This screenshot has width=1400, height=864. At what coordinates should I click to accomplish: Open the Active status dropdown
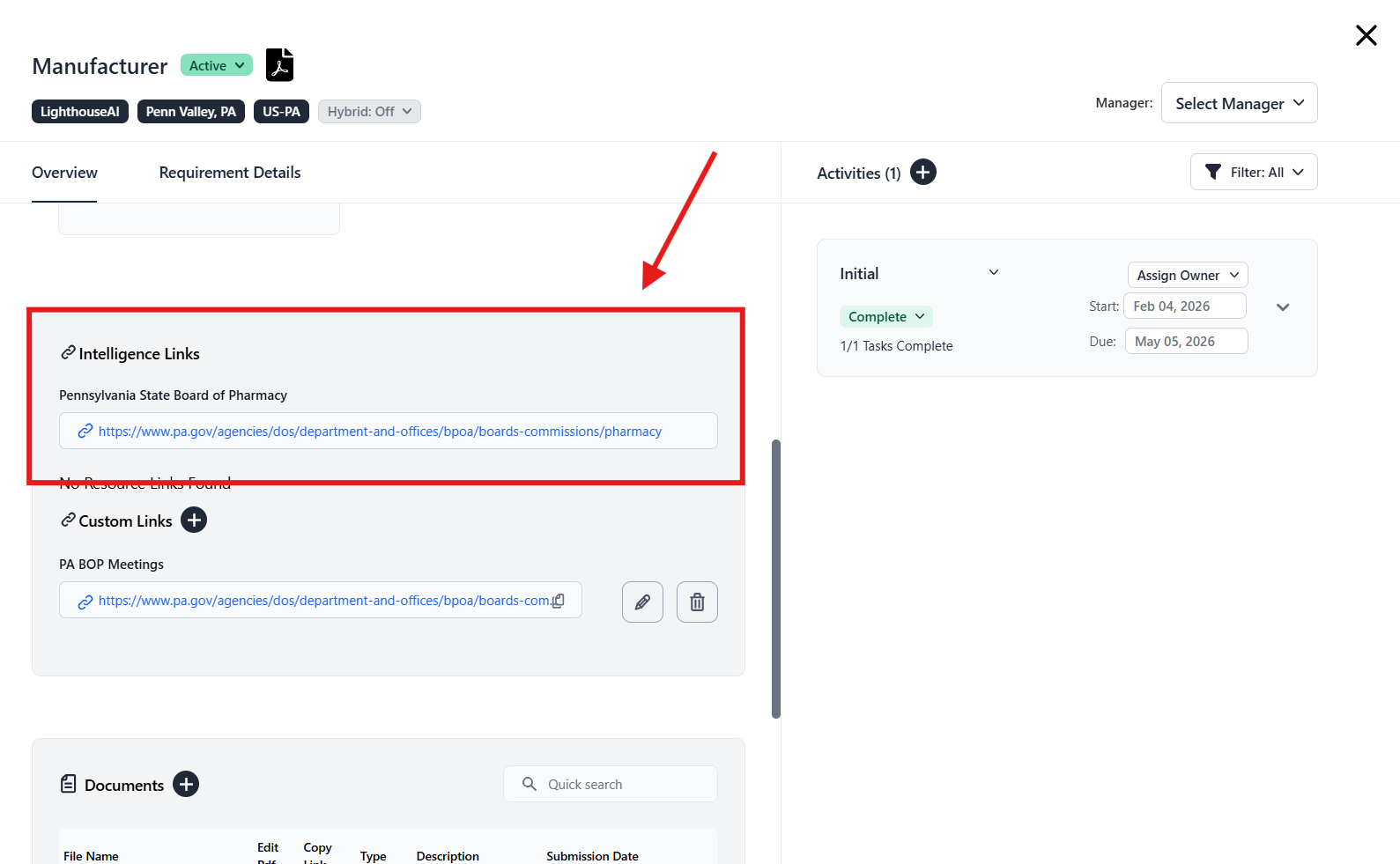(x=217, y=65)
